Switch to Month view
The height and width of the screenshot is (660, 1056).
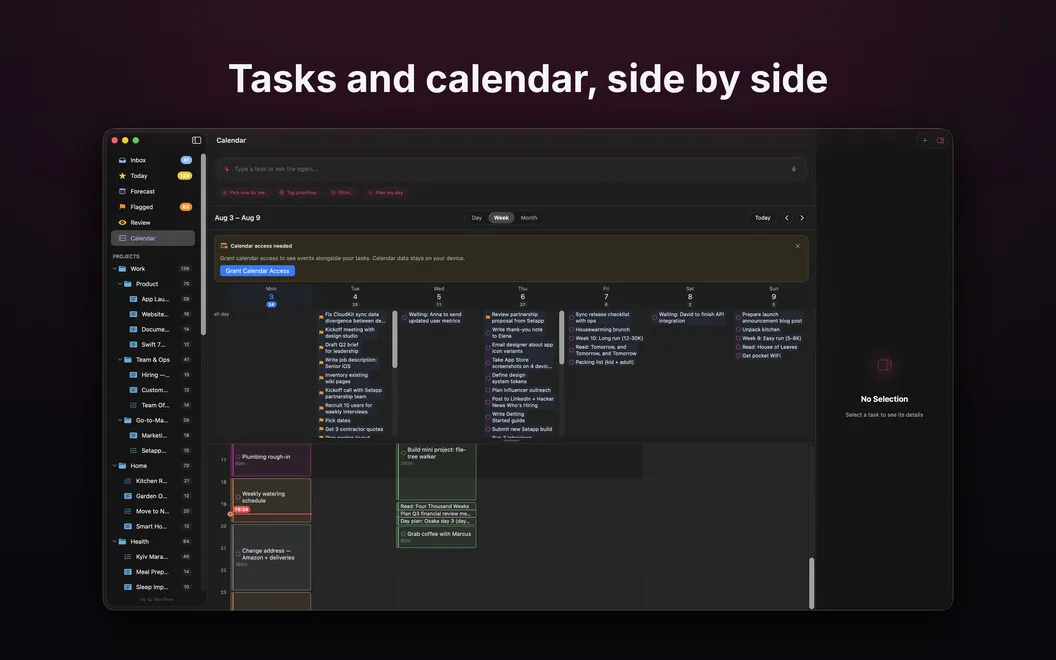pos(529,218)
